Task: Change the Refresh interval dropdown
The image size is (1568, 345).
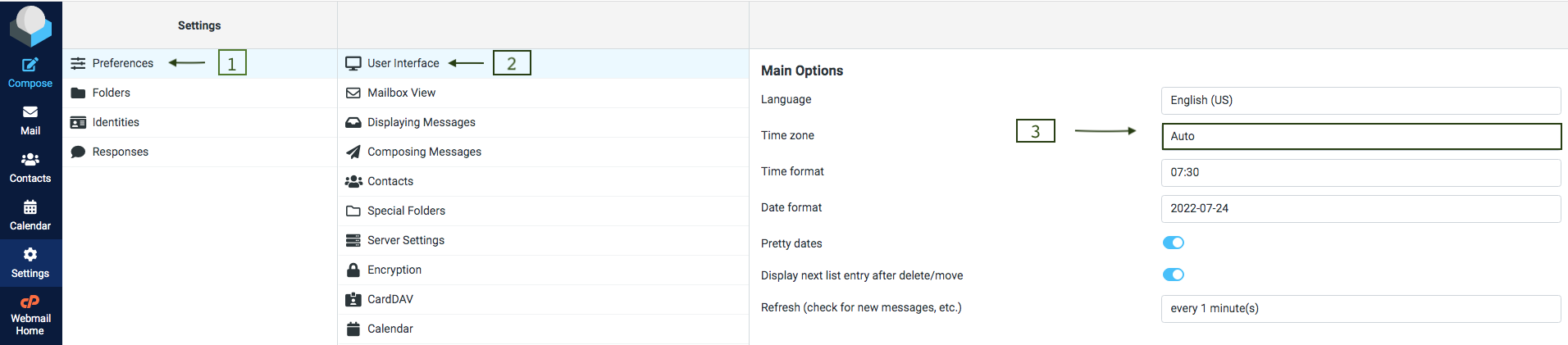Action: (x=1361, y=308)
